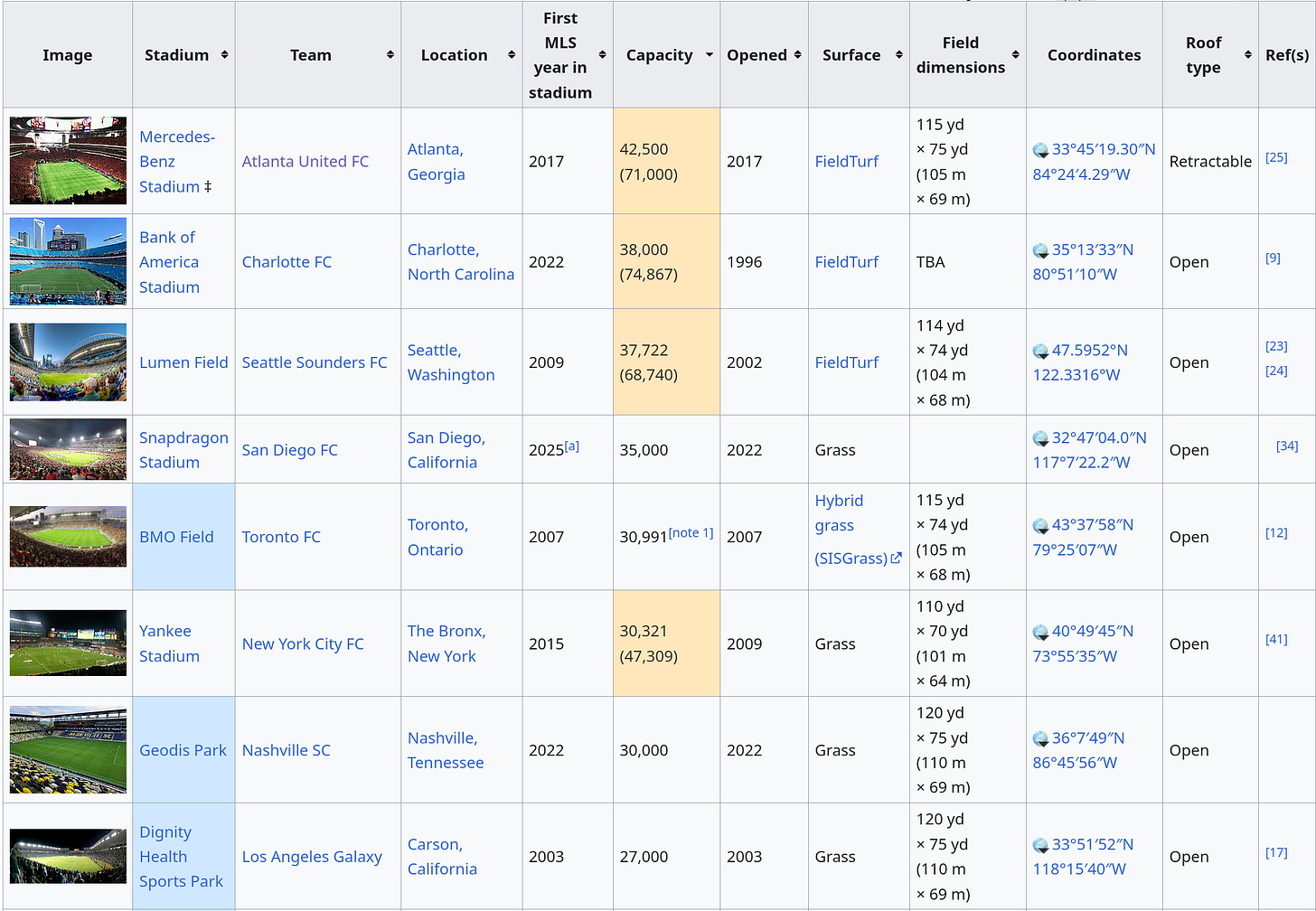Image resolution: width=1316 pixels, height=911 pixels.
Task: Open Snapdragon Stadium photo thumbnail
Action: point(68,449)
